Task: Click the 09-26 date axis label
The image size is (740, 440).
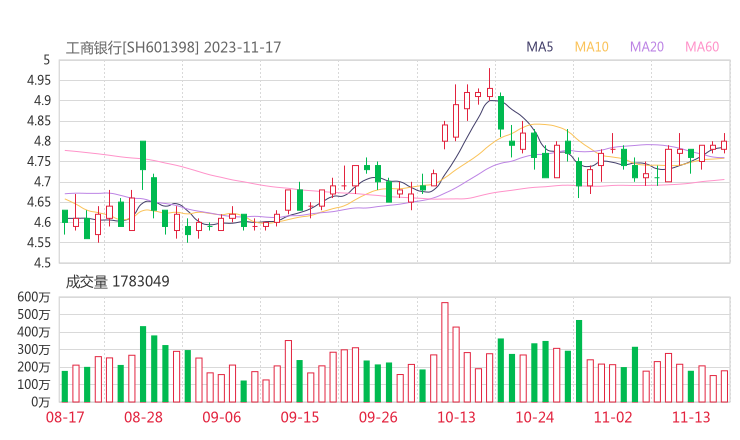Action: pos(378,417)
